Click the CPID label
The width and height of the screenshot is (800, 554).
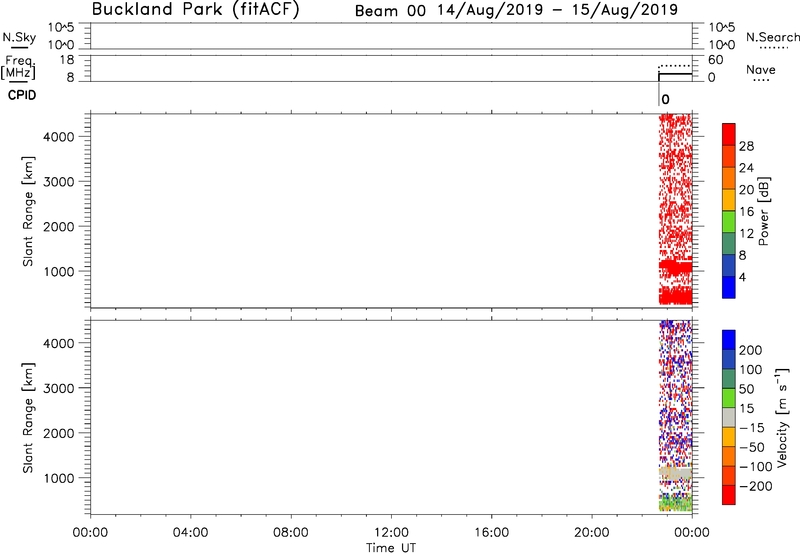pyautogui.click(x=22, y=95)
